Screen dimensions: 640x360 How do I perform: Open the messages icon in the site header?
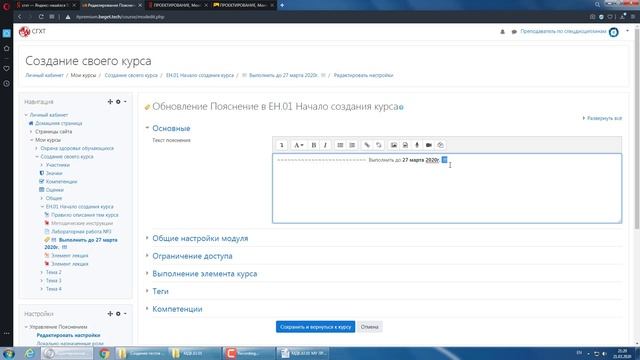(x=514, y=32)
